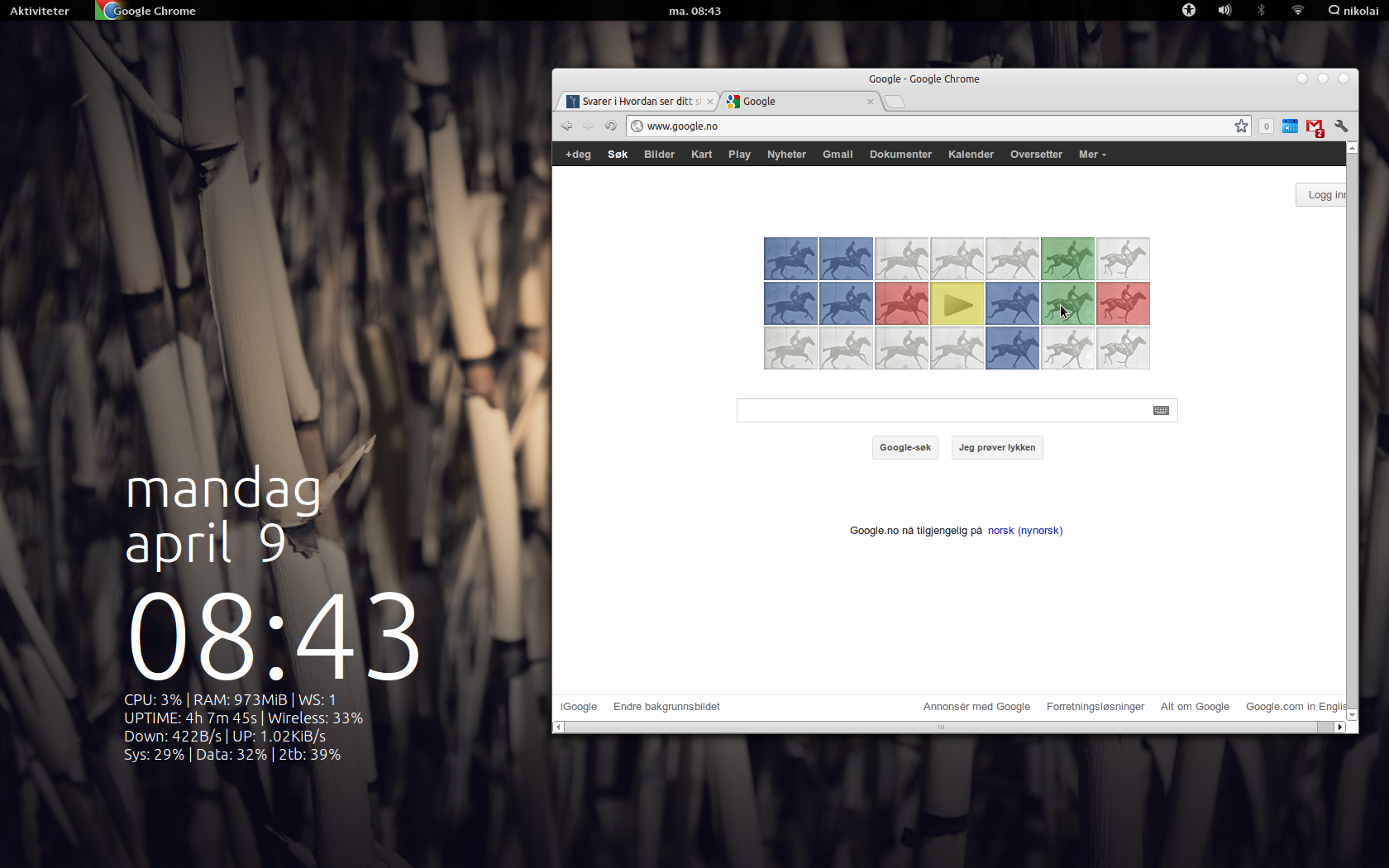Click the horizontal scrollbar thumb
Screen dimensions: 1389x868
point(940,727)
